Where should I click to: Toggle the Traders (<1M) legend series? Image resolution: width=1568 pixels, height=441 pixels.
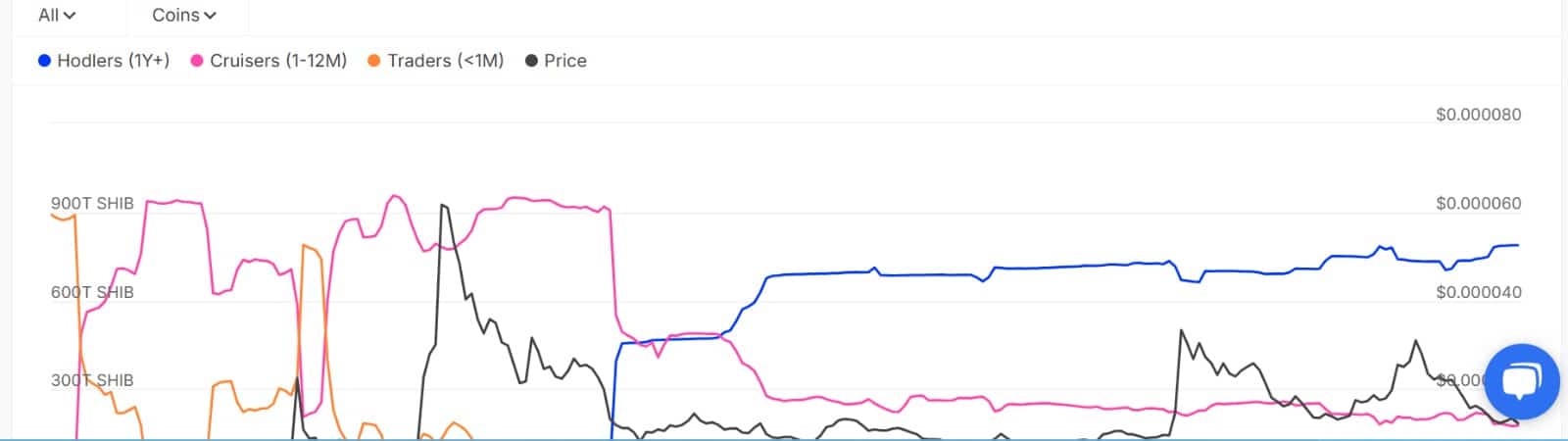[x=435, y=61]
